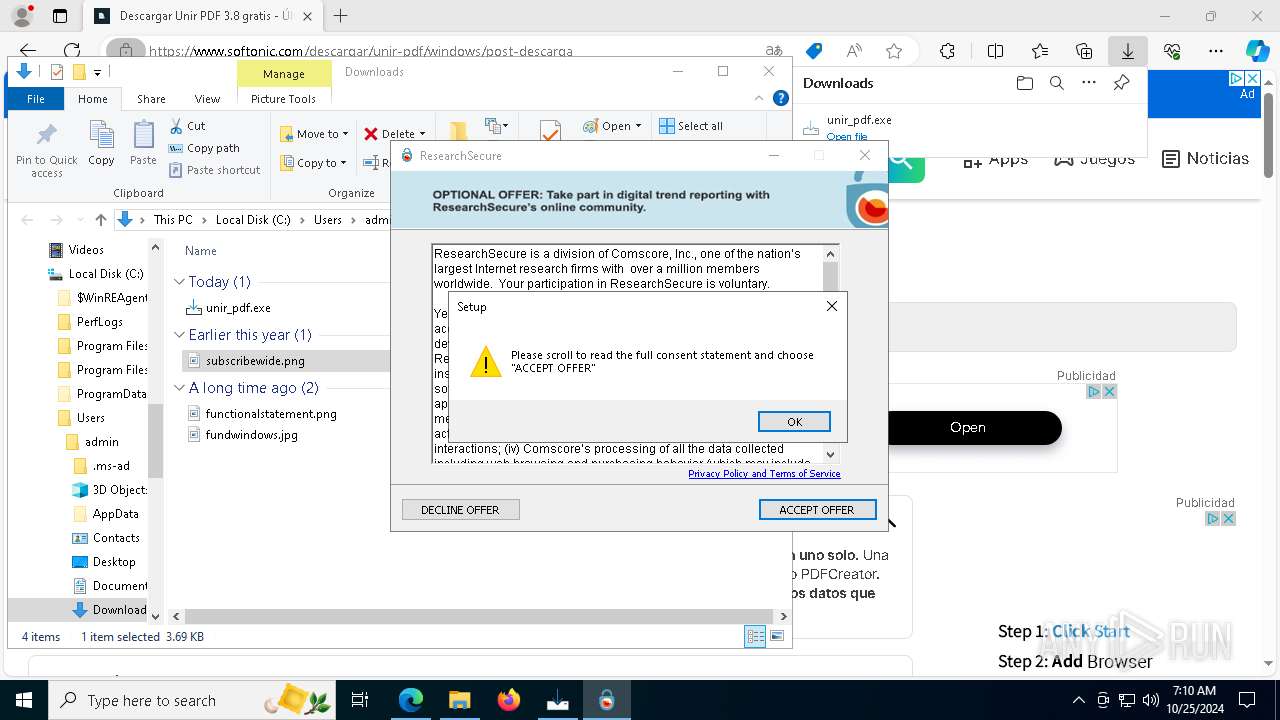Click Pin to Quick access icon
The image size is (1280, 720).
46,151
